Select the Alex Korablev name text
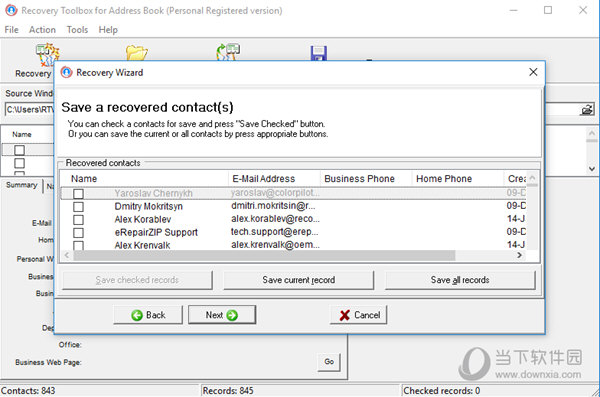This screenshot has width=600, height=397. pos(143,219)
